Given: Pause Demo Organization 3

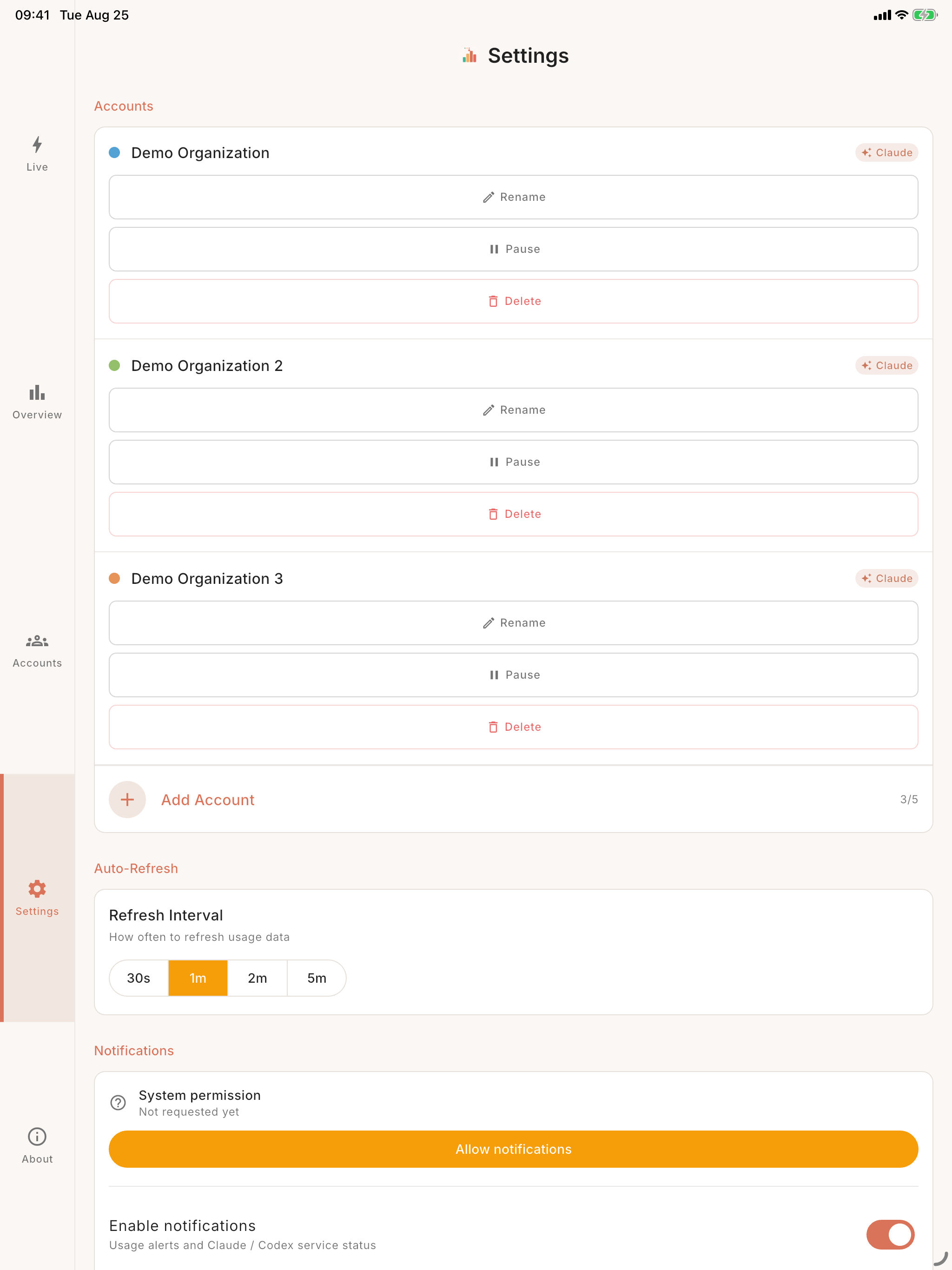Looking at the screenshot, I should coord(513,675).
